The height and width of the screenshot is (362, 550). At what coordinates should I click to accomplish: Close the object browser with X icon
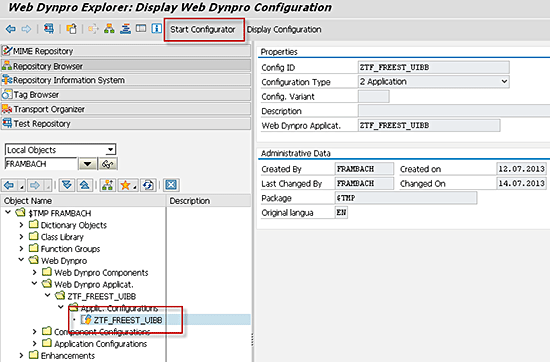click(x=171, y=185)
